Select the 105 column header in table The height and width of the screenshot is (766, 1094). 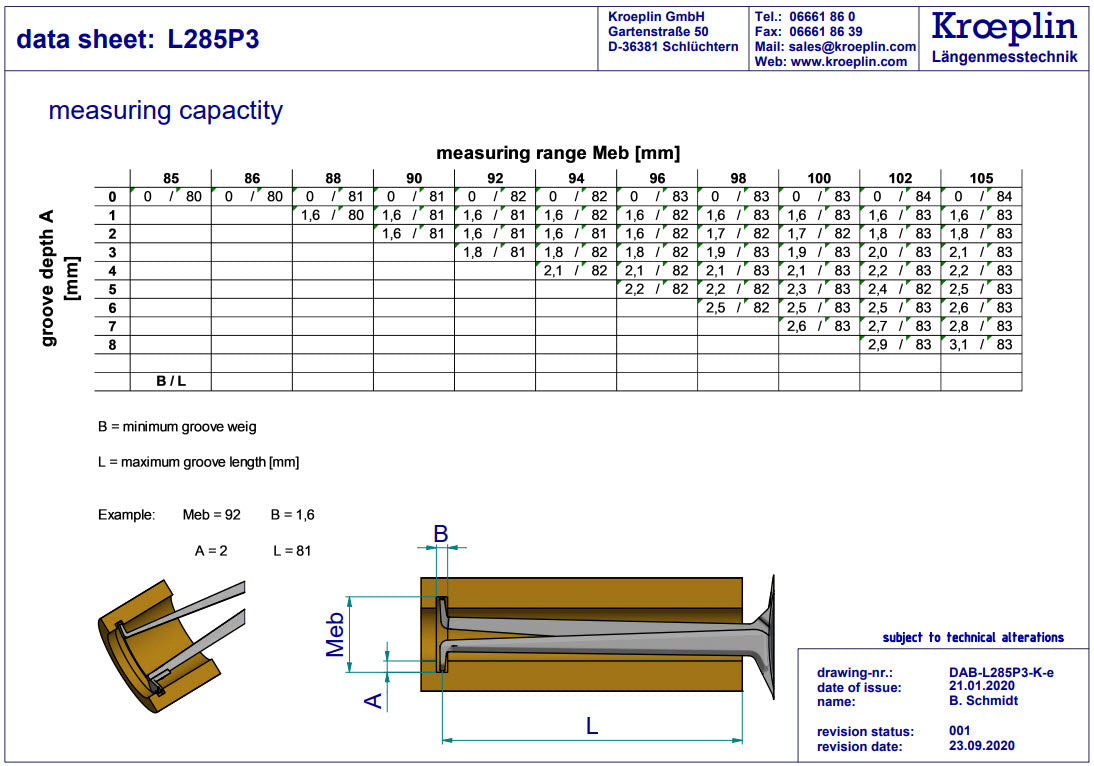(981, 178)
